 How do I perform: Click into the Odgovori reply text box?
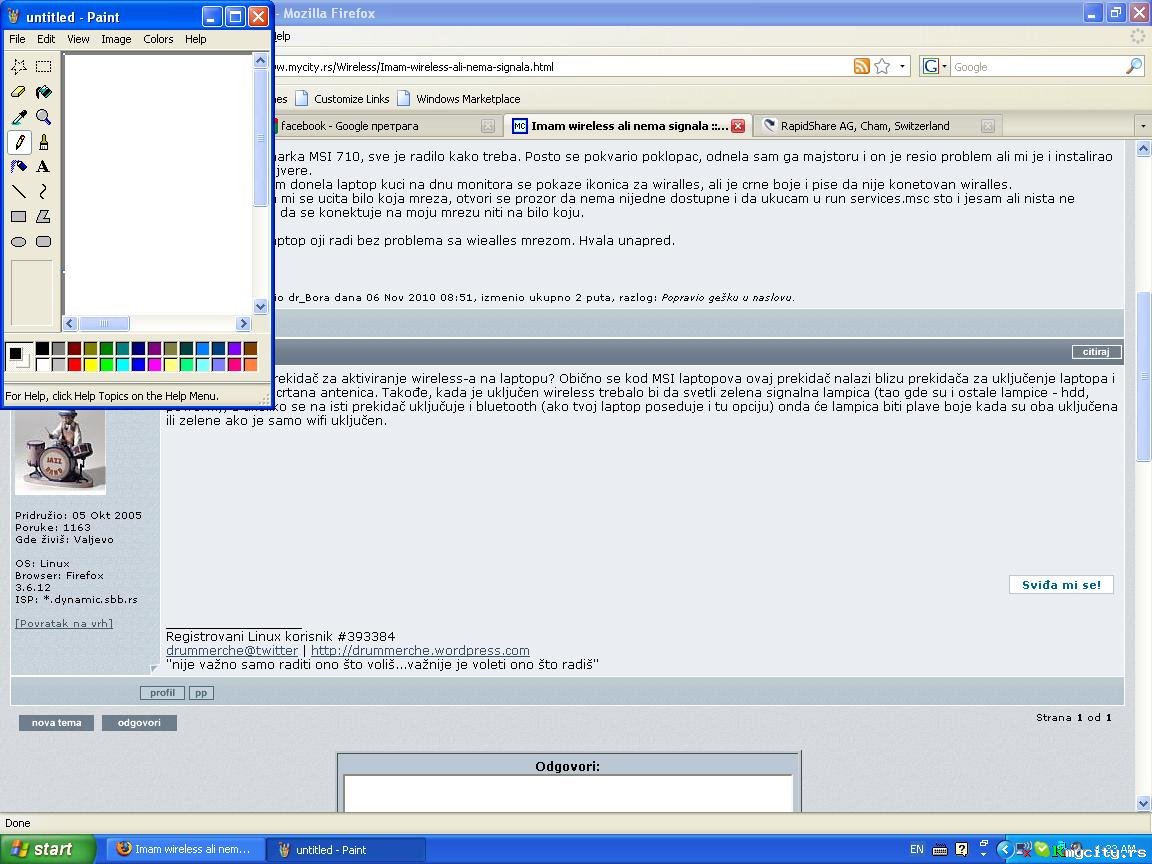(569, 793)
